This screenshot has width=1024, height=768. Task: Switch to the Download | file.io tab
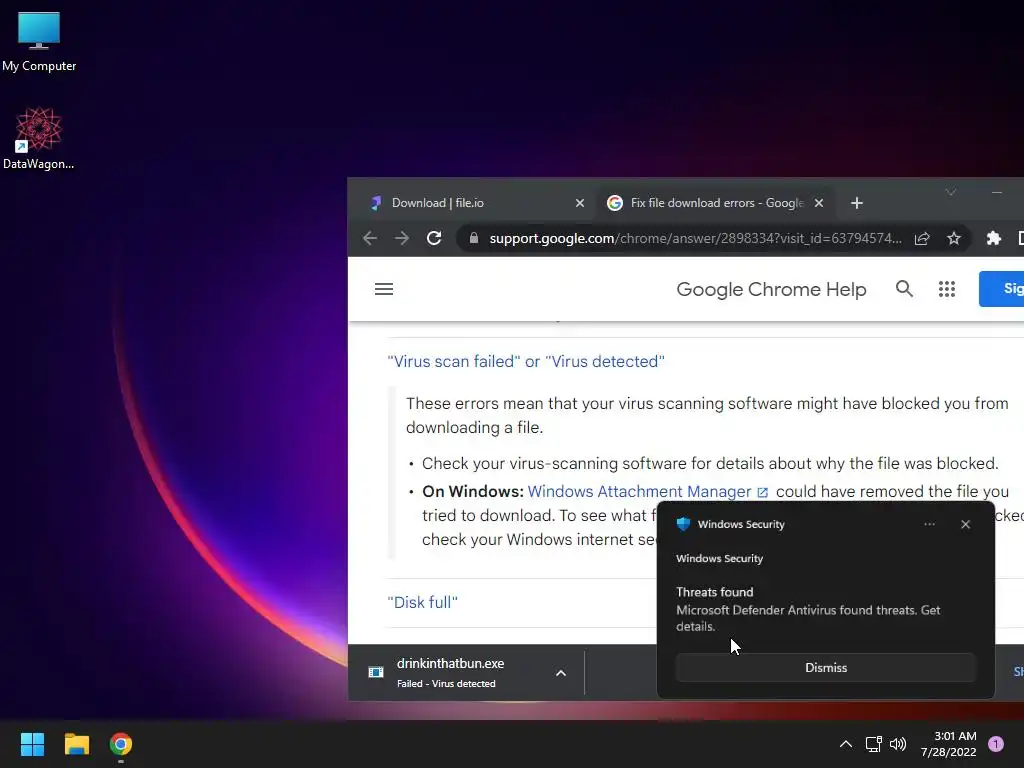click(478, 203)
